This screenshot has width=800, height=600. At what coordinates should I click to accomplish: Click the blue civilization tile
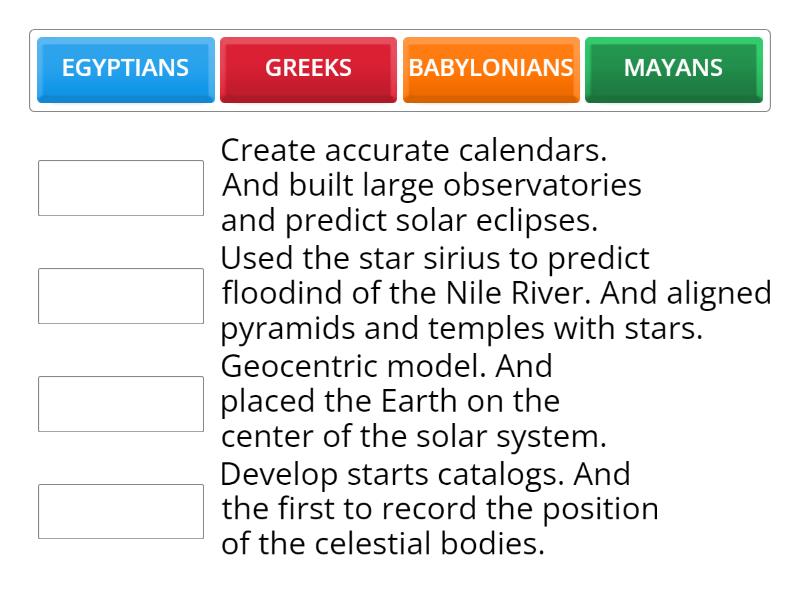pos(126,68)
